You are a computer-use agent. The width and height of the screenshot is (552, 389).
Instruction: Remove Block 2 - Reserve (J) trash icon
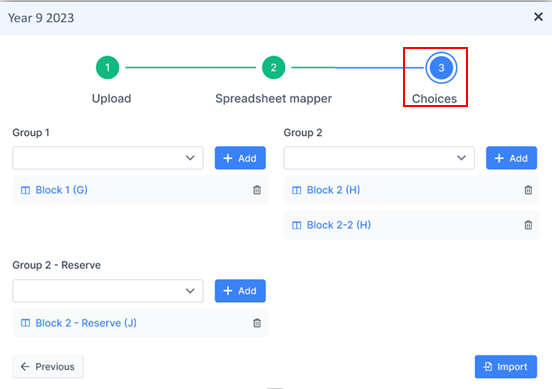point(257,323)
